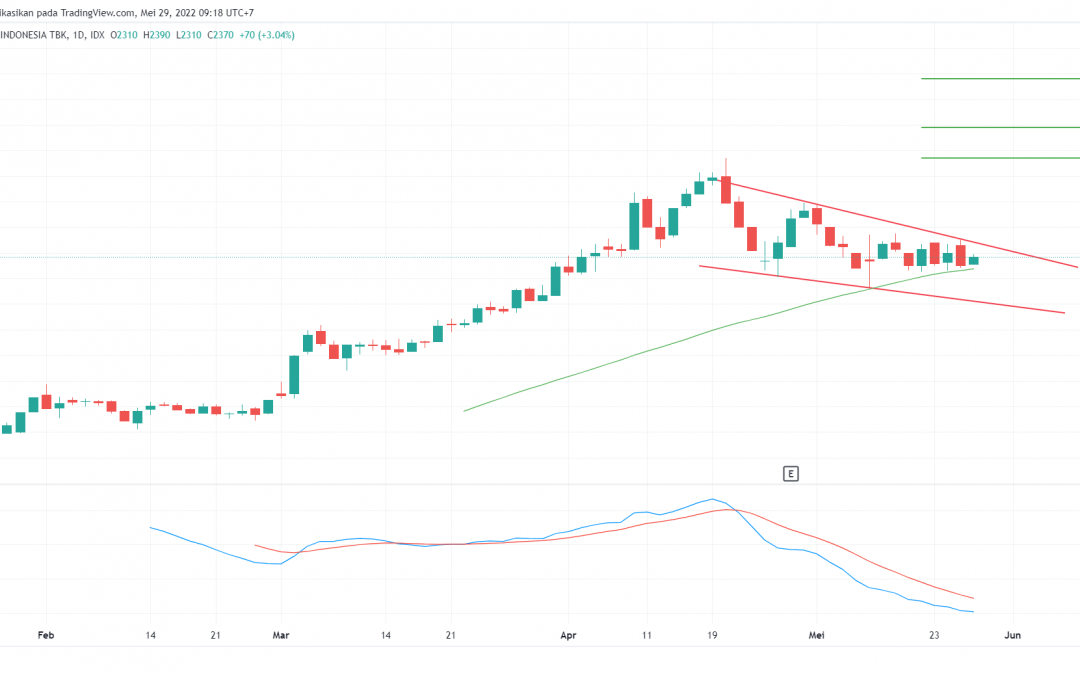Click the earnings 'E' marker icon

(790, 474)
